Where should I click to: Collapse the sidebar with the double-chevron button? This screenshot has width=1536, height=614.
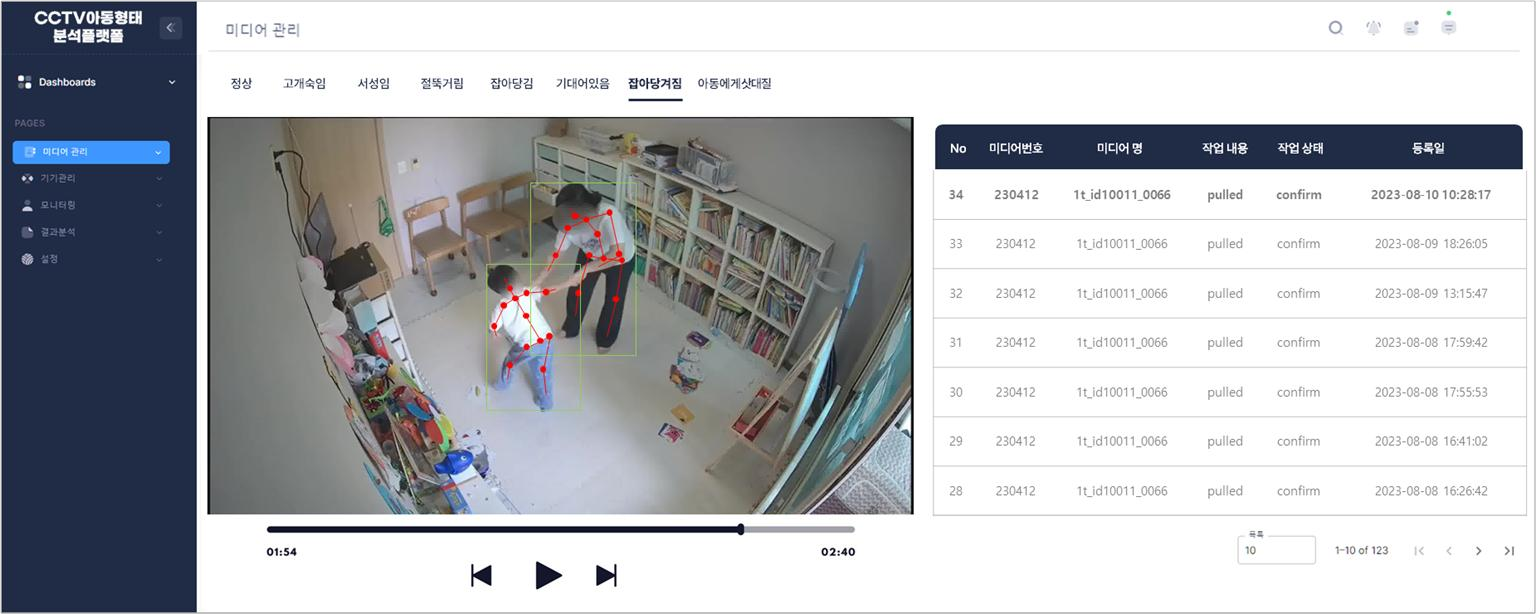(170, 27)
